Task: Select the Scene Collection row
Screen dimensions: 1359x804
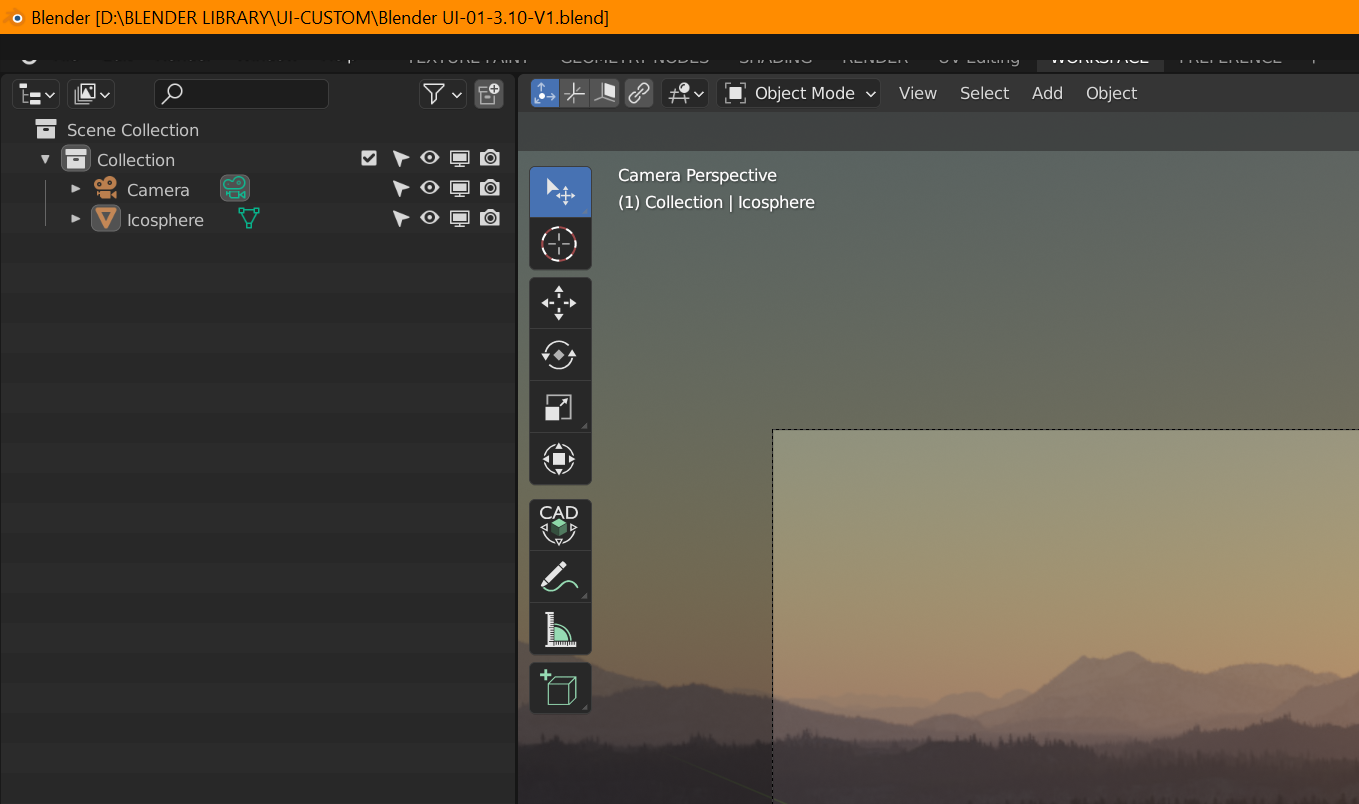Action: [258, 129]
